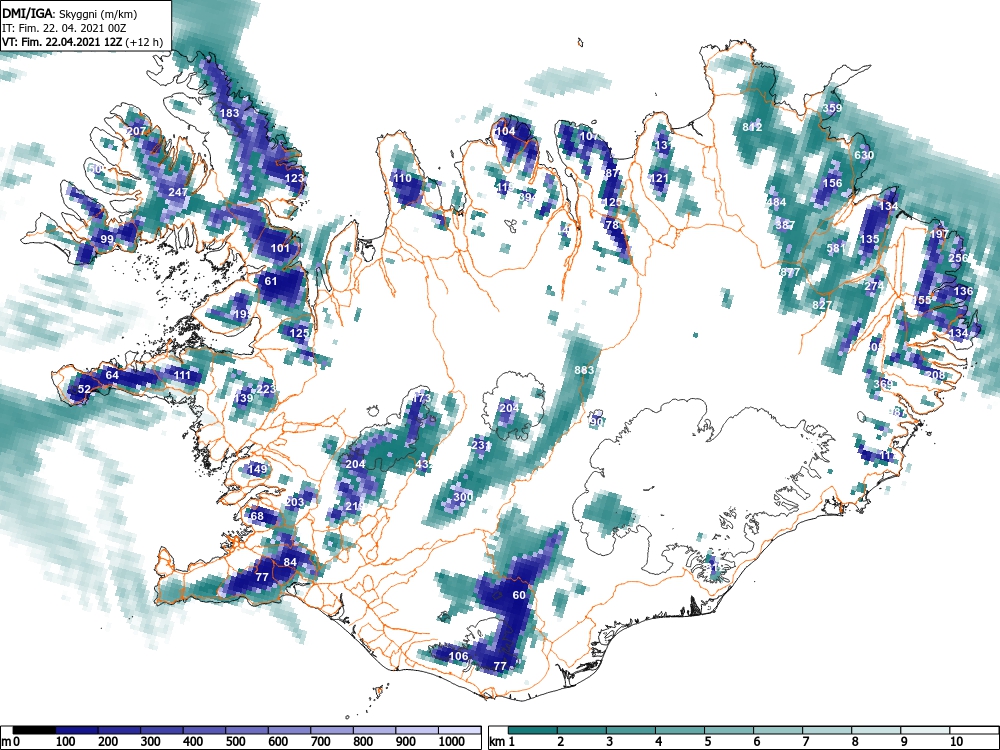The height and width of the screenshot is (750, 1000).
Task: Click the map value '111'
Action: click(x=182, y=374)
